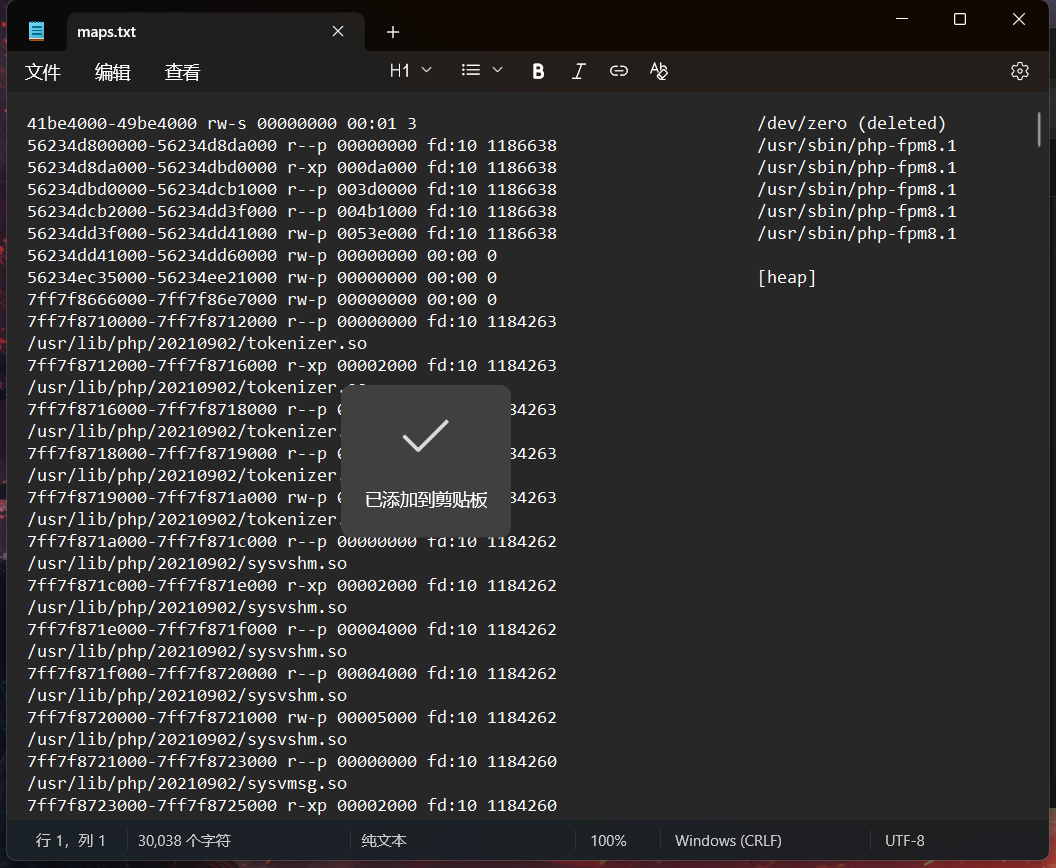Insert a link with link icon
The width and height of the screenshot is (1056, 868).
[x=618, y=71]
